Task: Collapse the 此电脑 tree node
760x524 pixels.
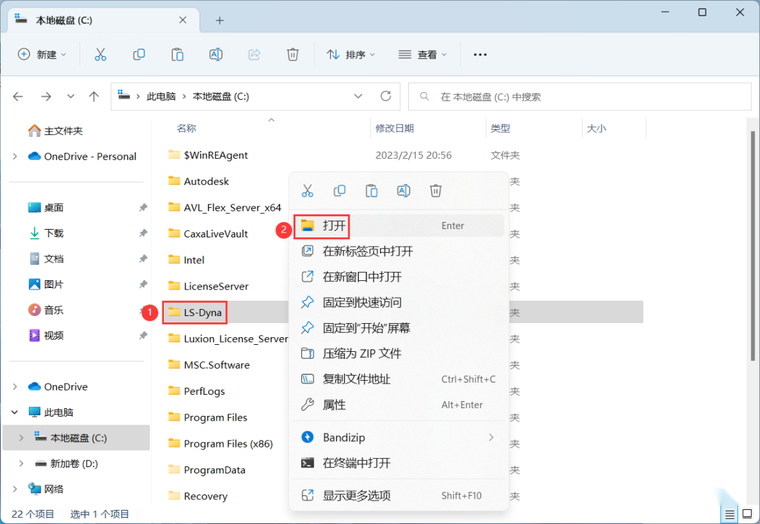Action: coord(15,412)
